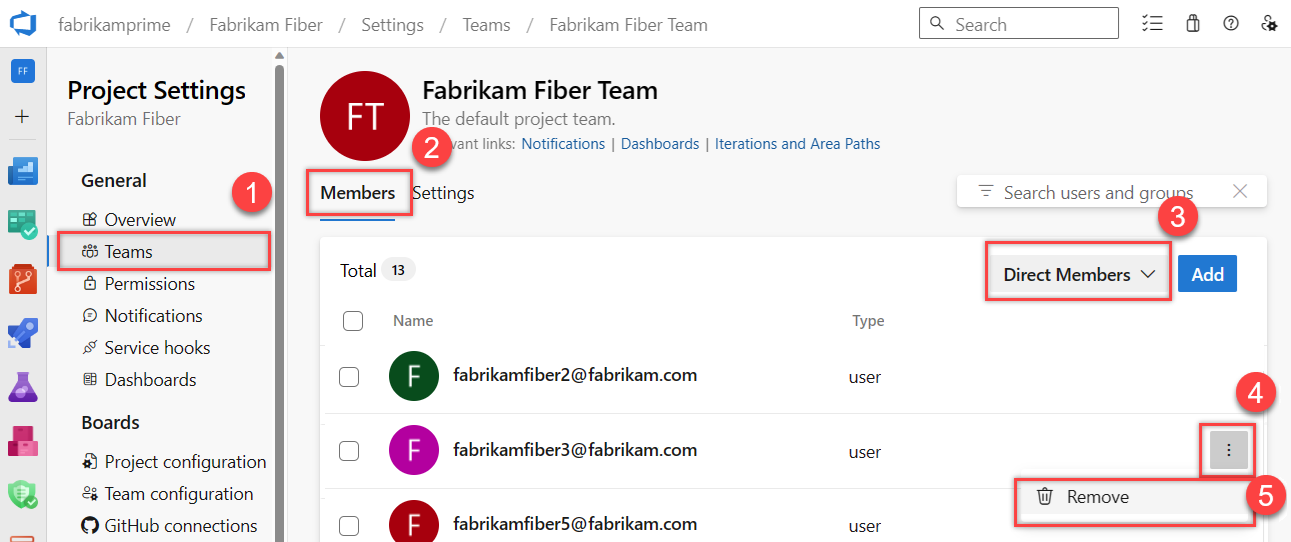1291x542 pixels.
Task: Click avatar of fabrikamfiber3@fabrikam.com
Action: point(413,451)
